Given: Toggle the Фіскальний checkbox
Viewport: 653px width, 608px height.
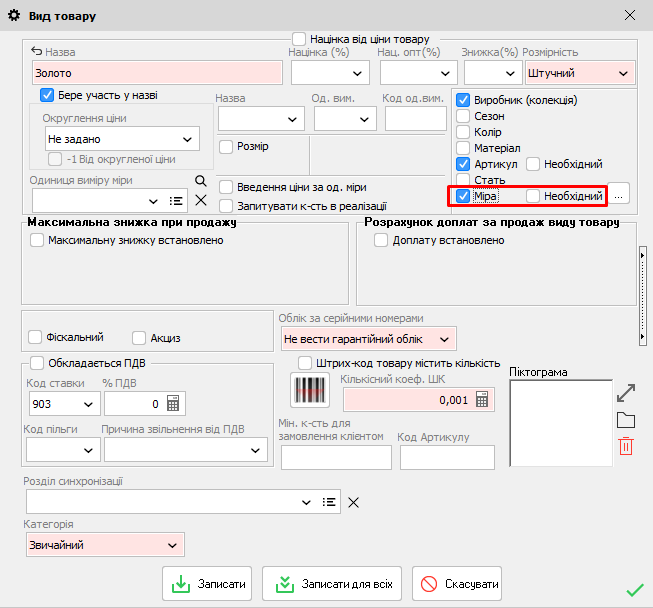Looking at the screenshot, I should pos(37,337).
